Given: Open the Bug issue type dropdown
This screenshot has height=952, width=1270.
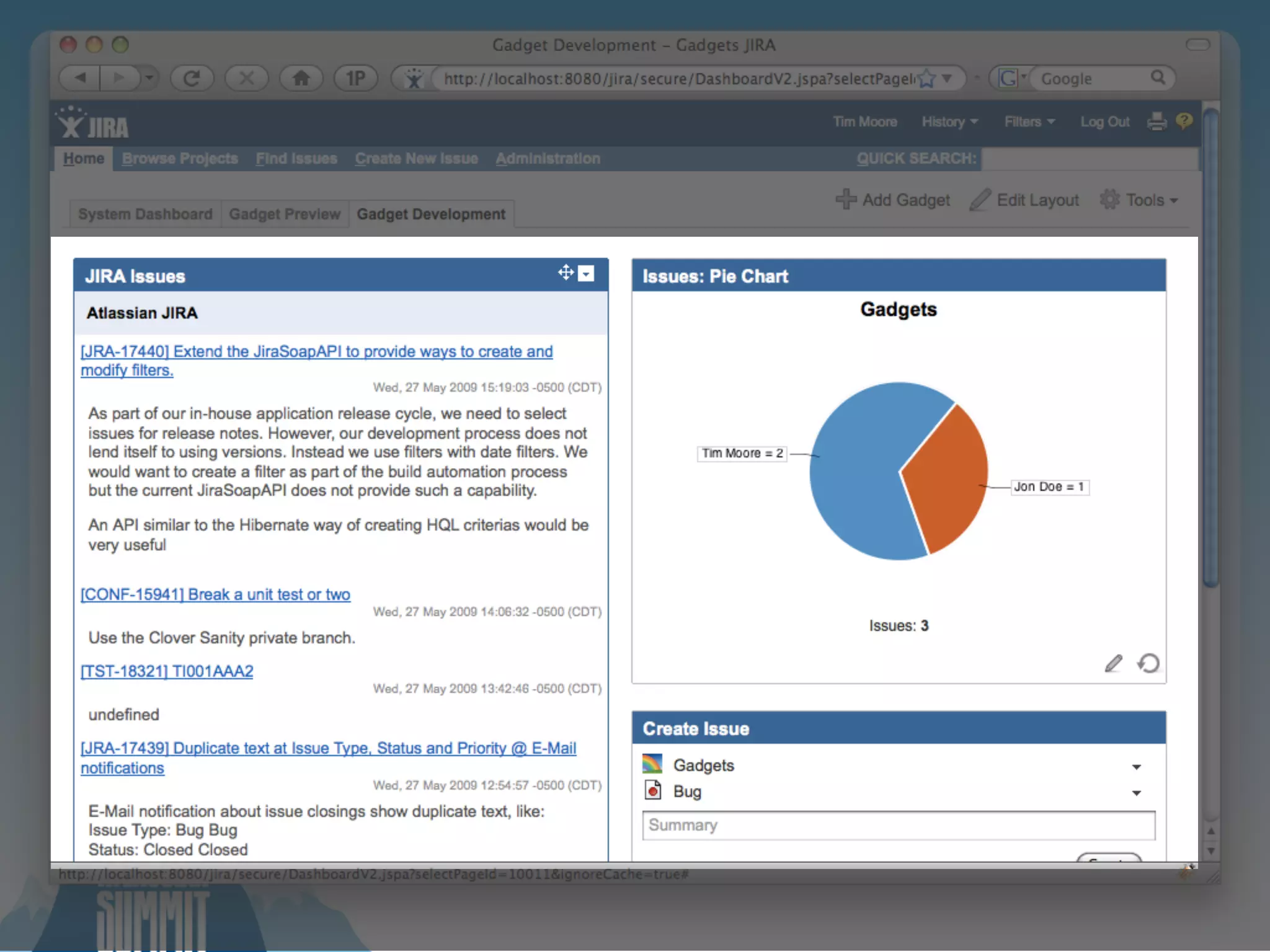Looking at the screenshot, I should click(1136, 793).
